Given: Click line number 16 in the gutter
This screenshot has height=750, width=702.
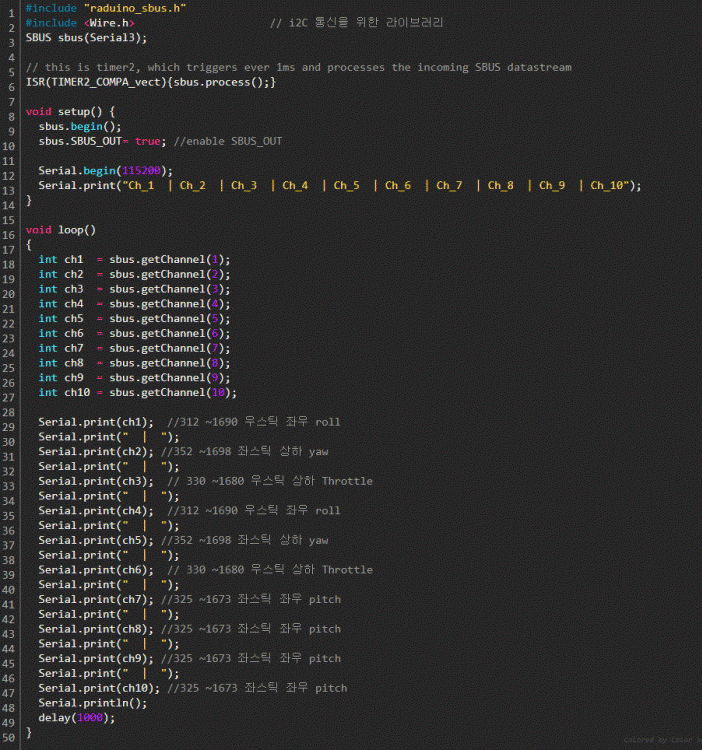Looking at the screenshot, I should (x=9, y=229).
